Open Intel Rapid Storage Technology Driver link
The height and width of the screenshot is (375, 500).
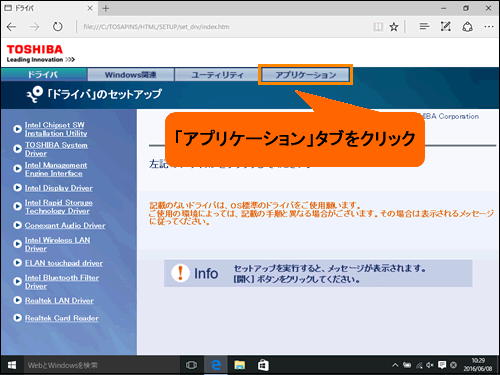[x=59, y=207]
